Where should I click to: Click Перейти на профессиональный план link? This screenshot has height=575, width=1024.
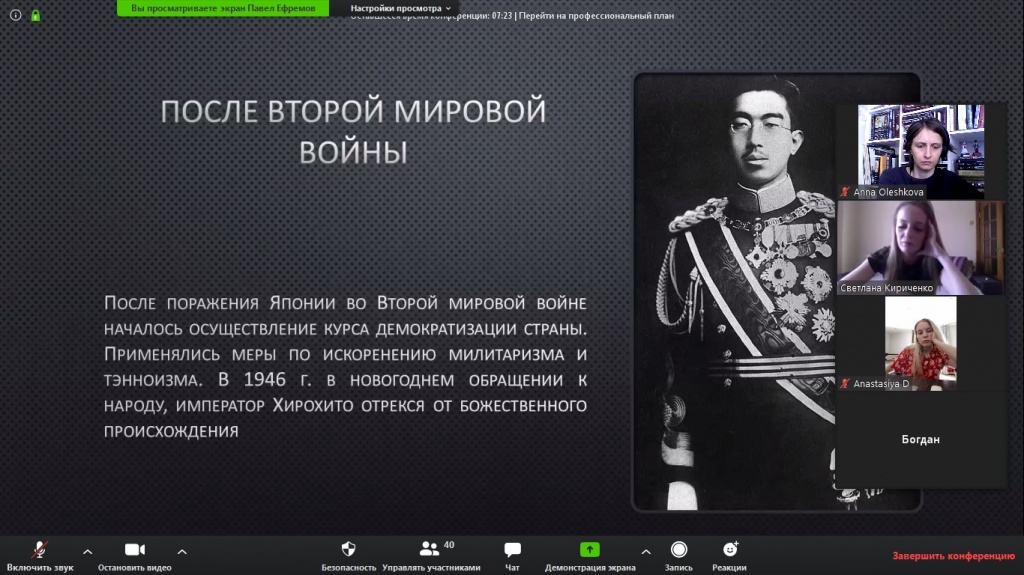[594, 16]
